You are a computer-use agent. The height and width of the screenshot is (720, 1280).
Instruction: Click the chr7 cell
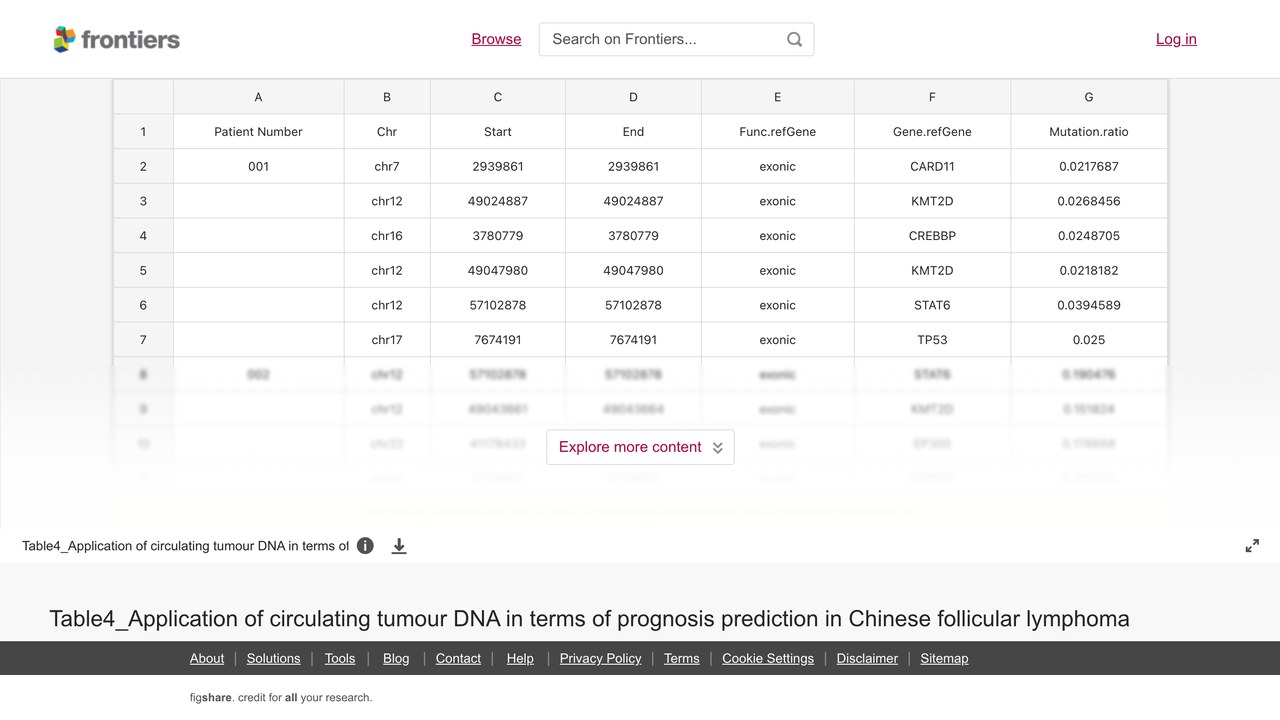pyautogui.click(x=387, y=167)
